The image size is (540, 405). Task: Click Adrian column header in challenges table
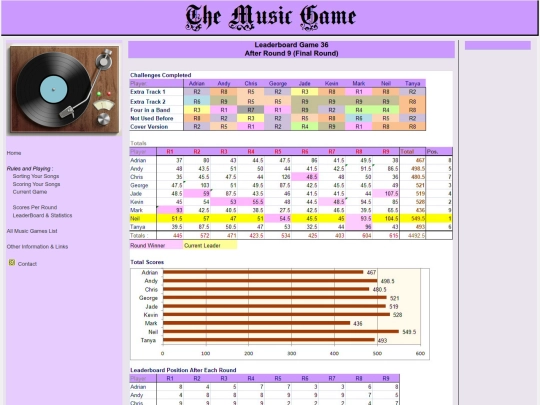197,83
